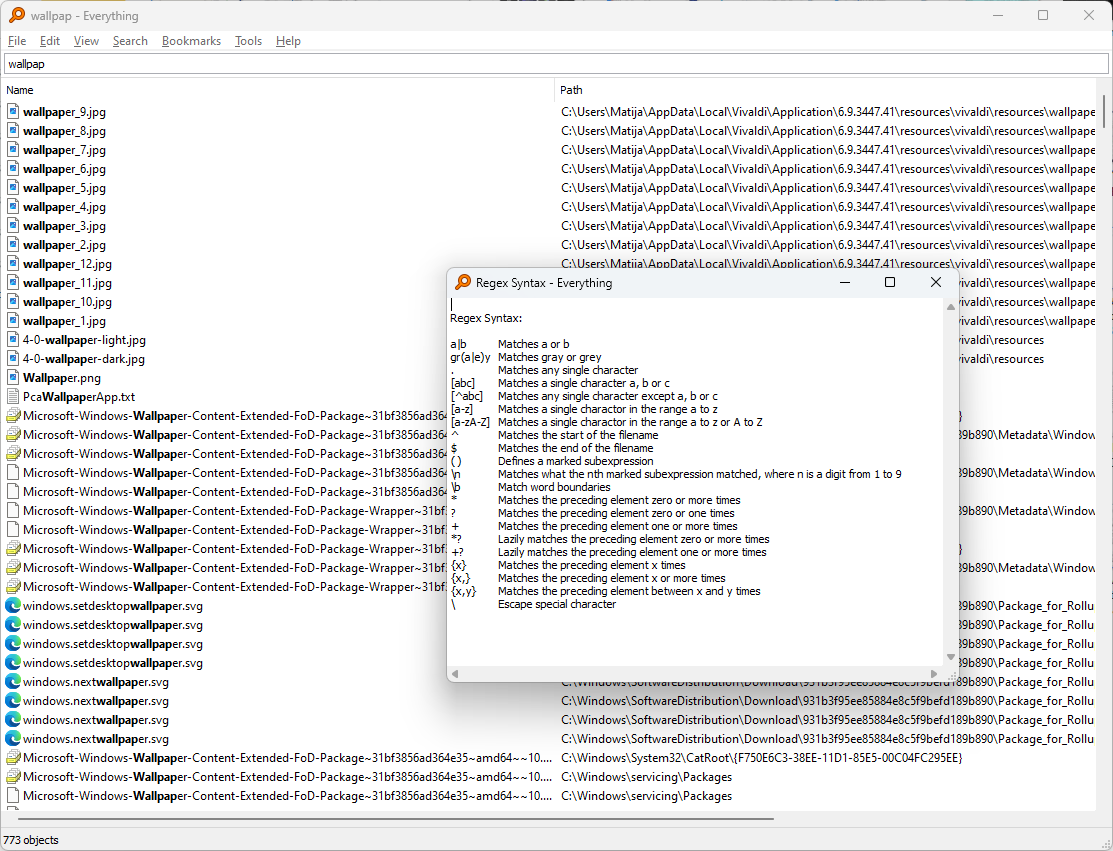Select the file icon of wallpaper_8.jpg
Image resolution: width=1113 pixels, height=851 pixels.
coord(13,131)
